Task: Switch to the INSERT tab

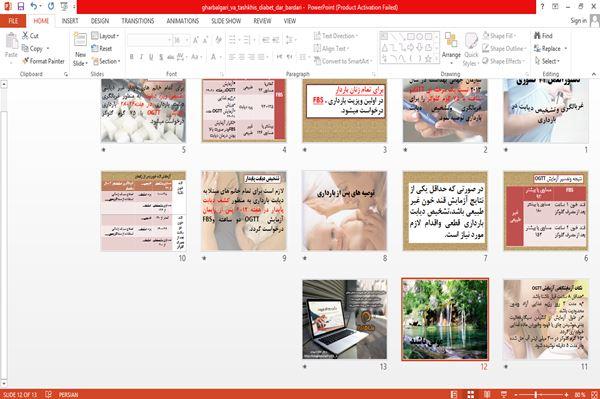Action: [x=70, y=21]
